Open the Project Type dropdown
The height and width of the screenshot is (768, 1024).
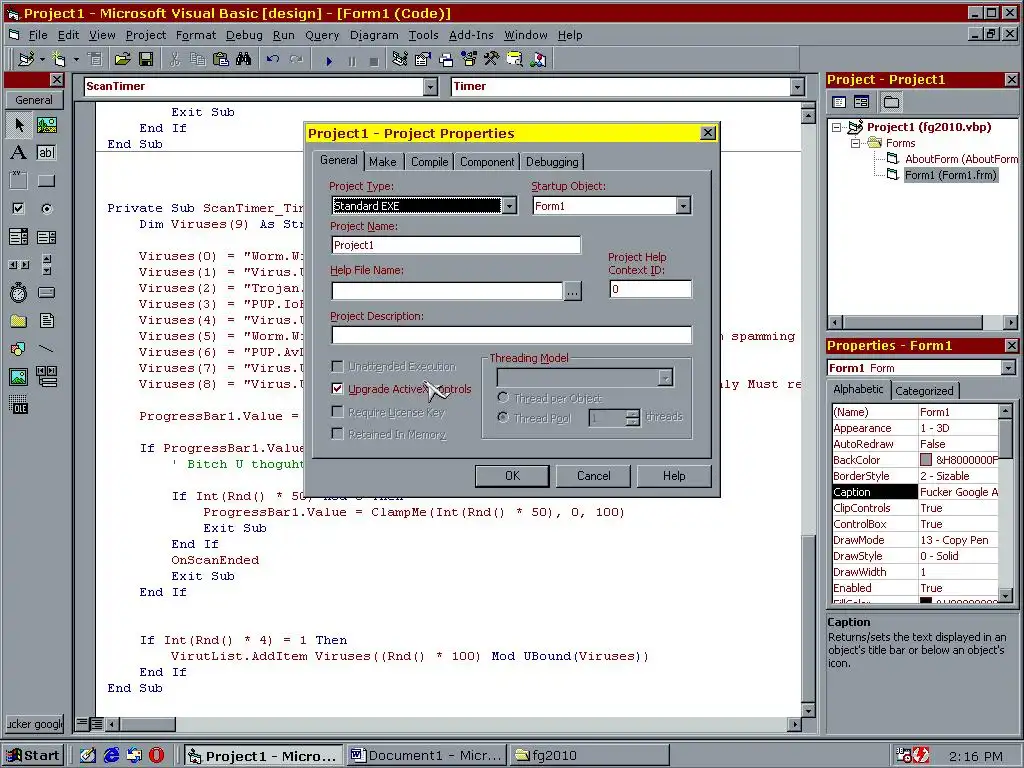[509, 206]
